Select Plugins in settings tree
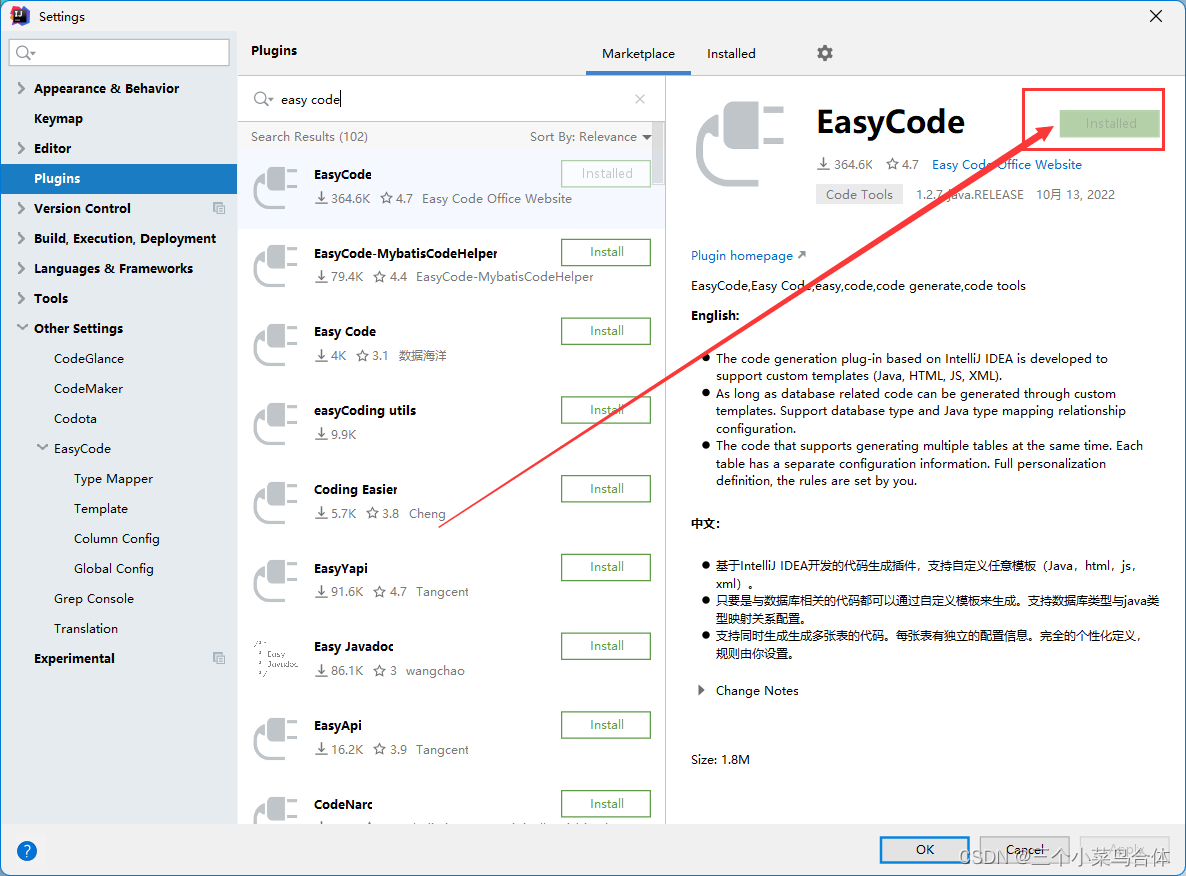Viewport: 1186px width, 876px height. [x=119, y=179]
